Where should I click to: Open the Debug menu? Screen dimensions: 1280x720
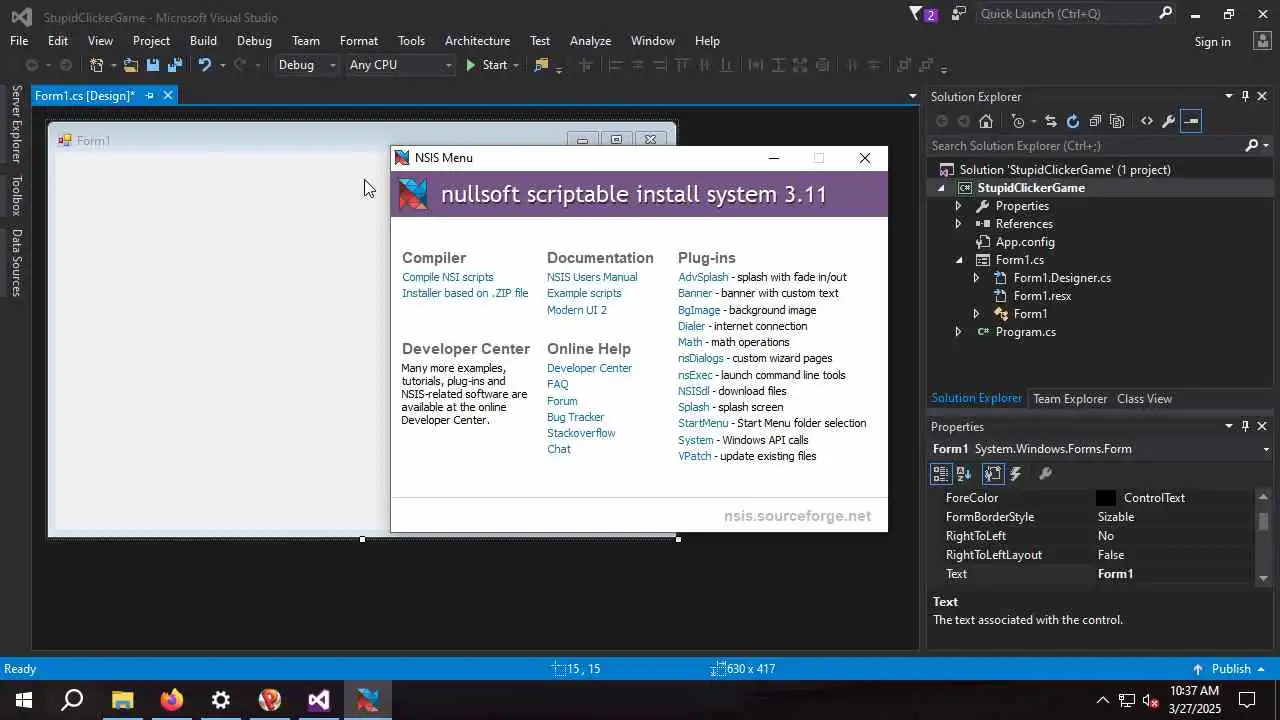coord(254,41)
